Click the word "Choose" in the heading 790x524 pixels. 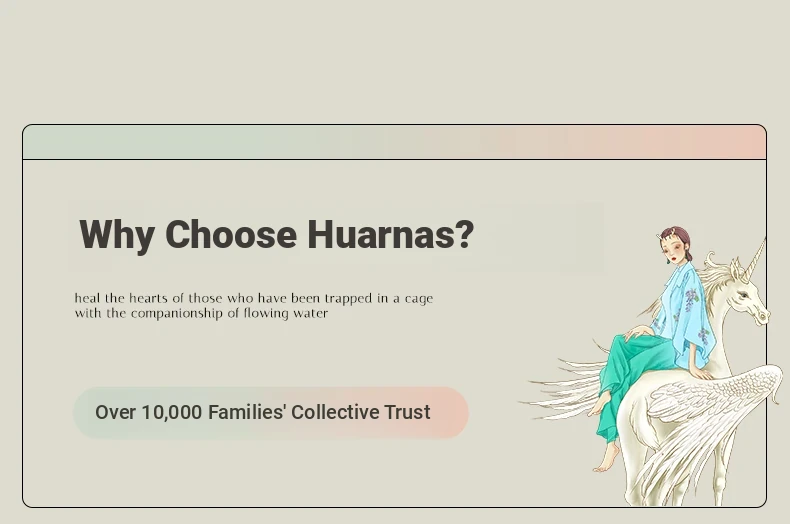pos(231,236)
